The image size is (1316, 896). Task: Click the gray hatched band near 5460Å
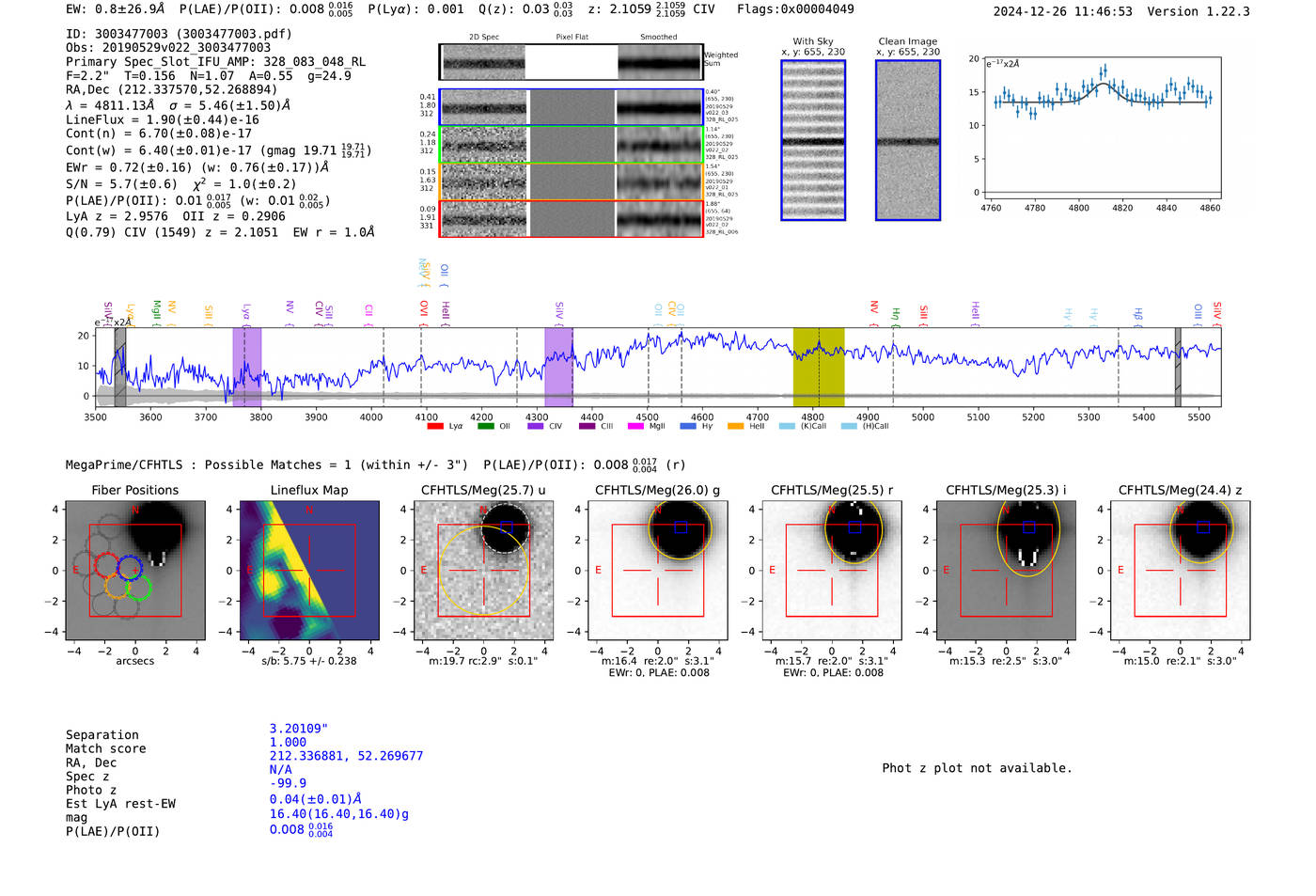[x=1178, y=367]
